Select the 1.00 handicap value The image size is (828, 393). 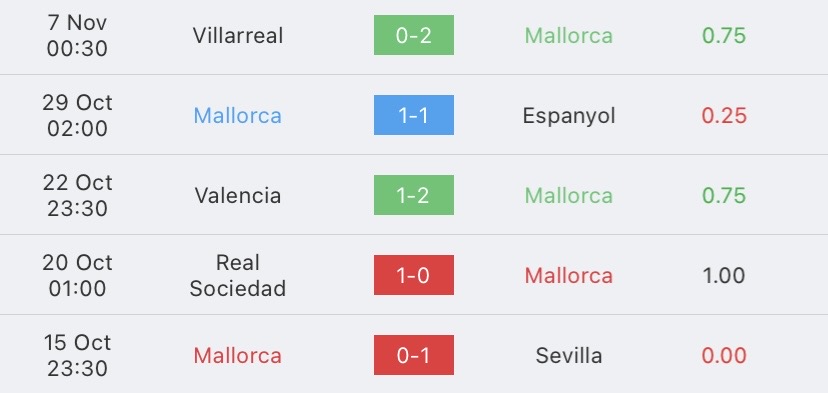pos(724,275)
